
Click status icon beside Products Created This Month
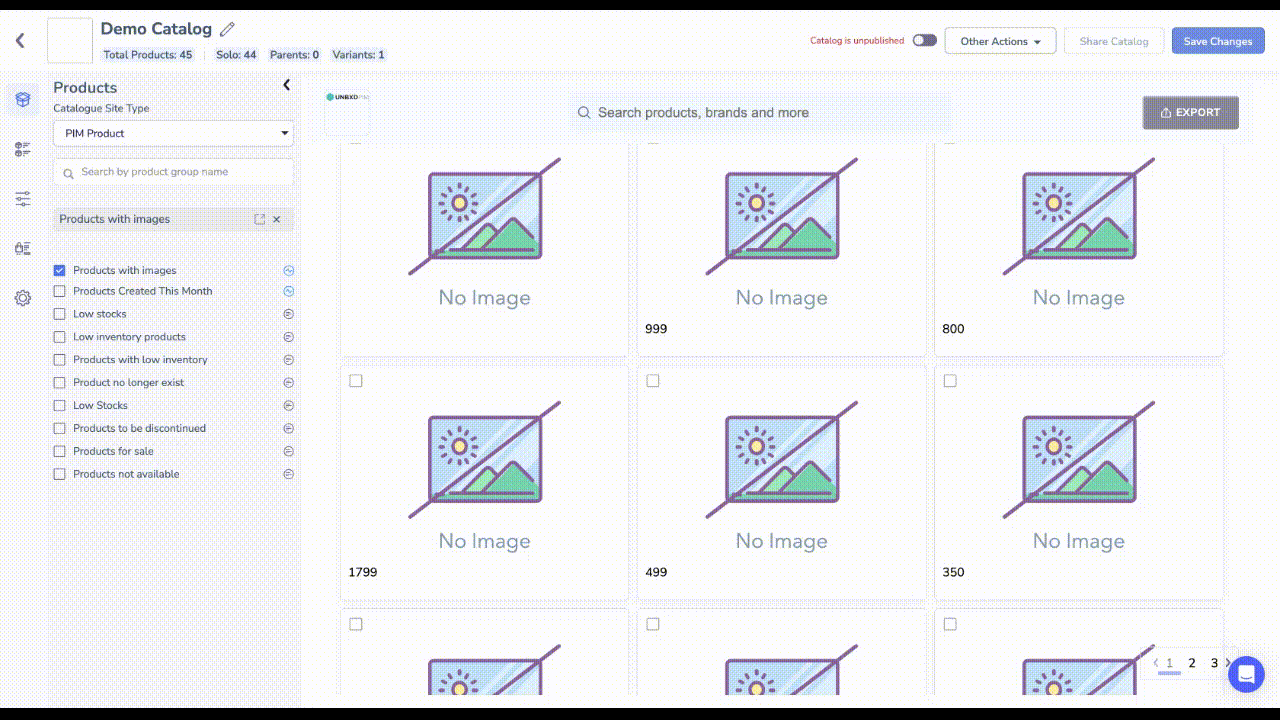[288, 291]
